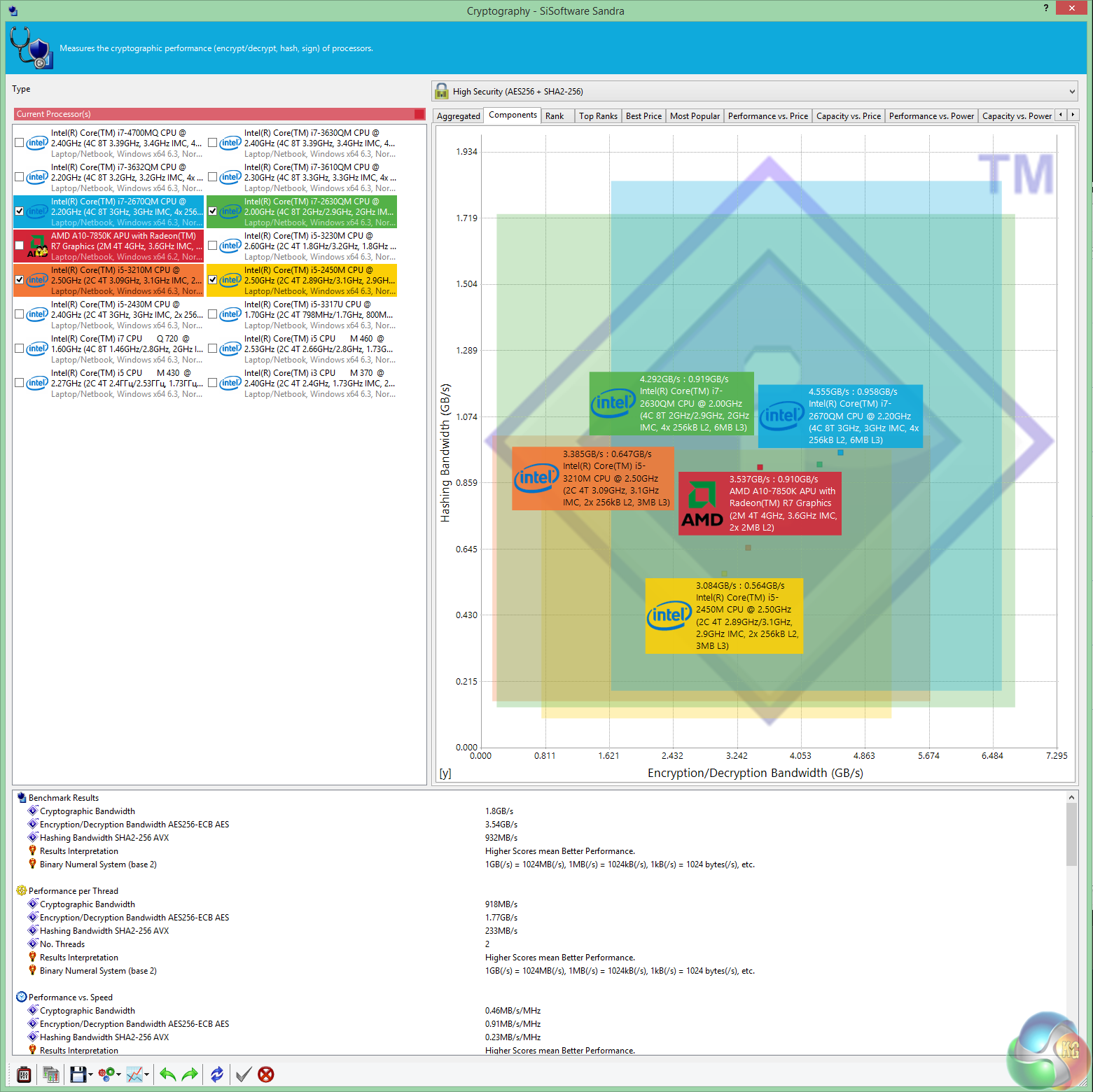Image resolution: width=1093 pixels, height=1092 pixels.
Task: Select the Most Popular tab
Action: (x=695, y=116)
